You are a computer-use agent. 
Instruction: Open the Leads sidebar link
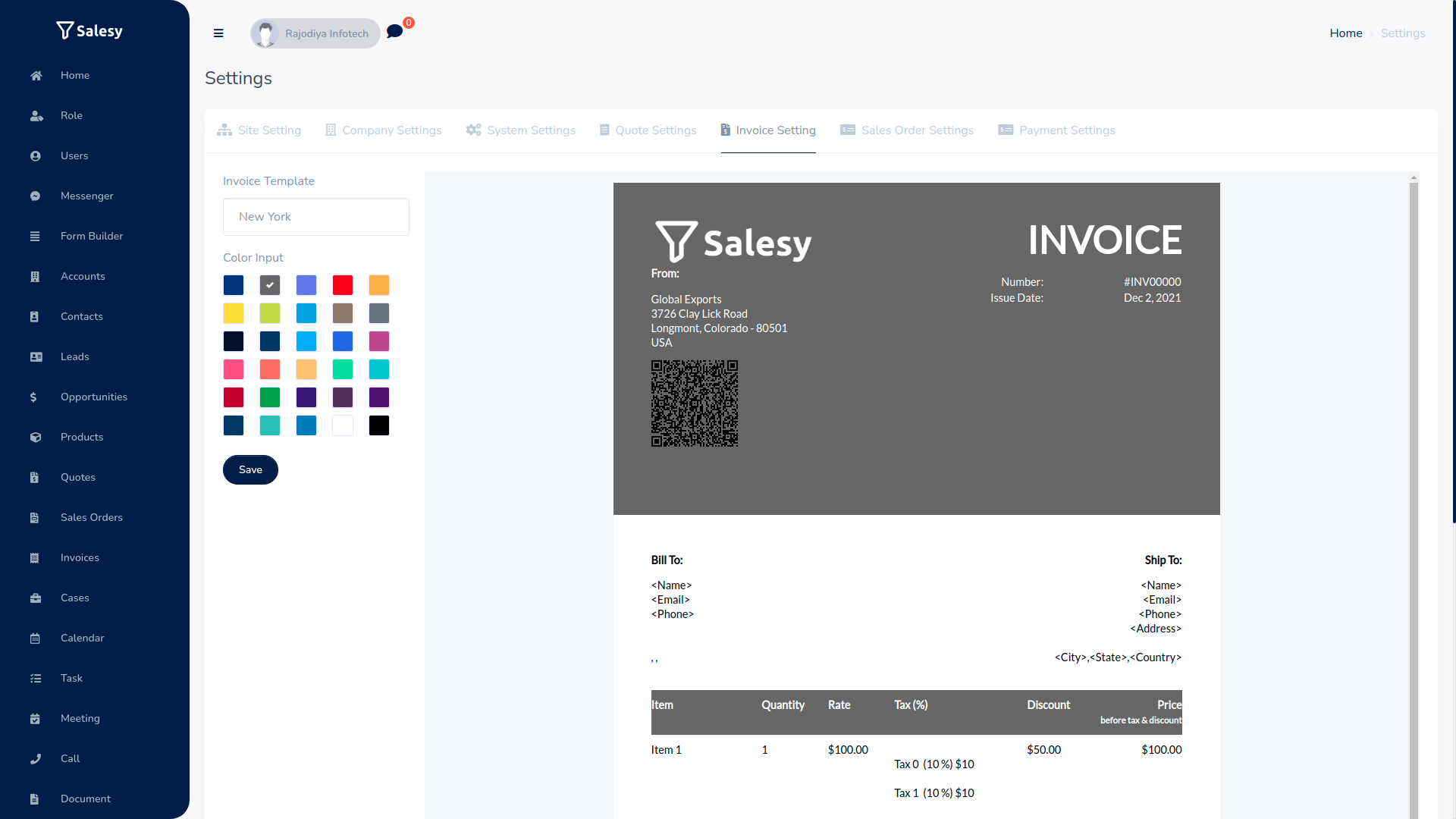click(x=75, y=356)
